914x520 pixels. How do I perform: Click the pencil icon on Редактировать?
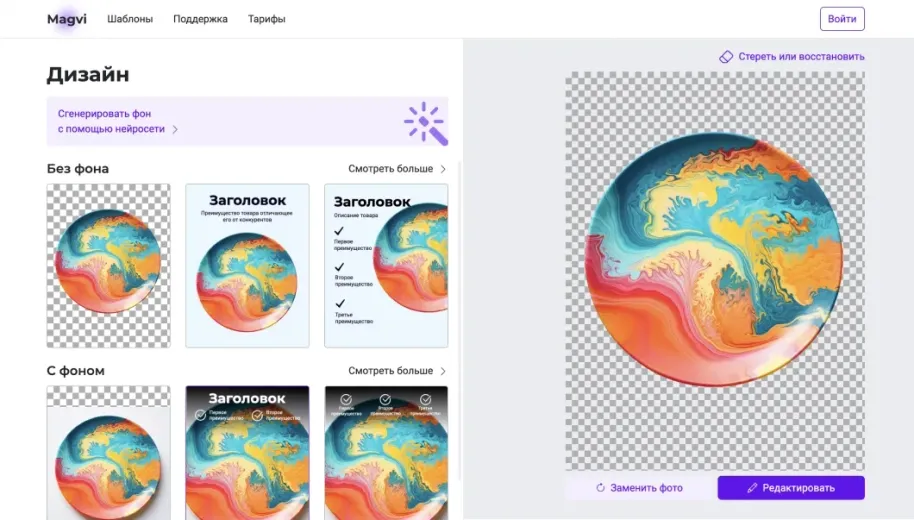752,488
